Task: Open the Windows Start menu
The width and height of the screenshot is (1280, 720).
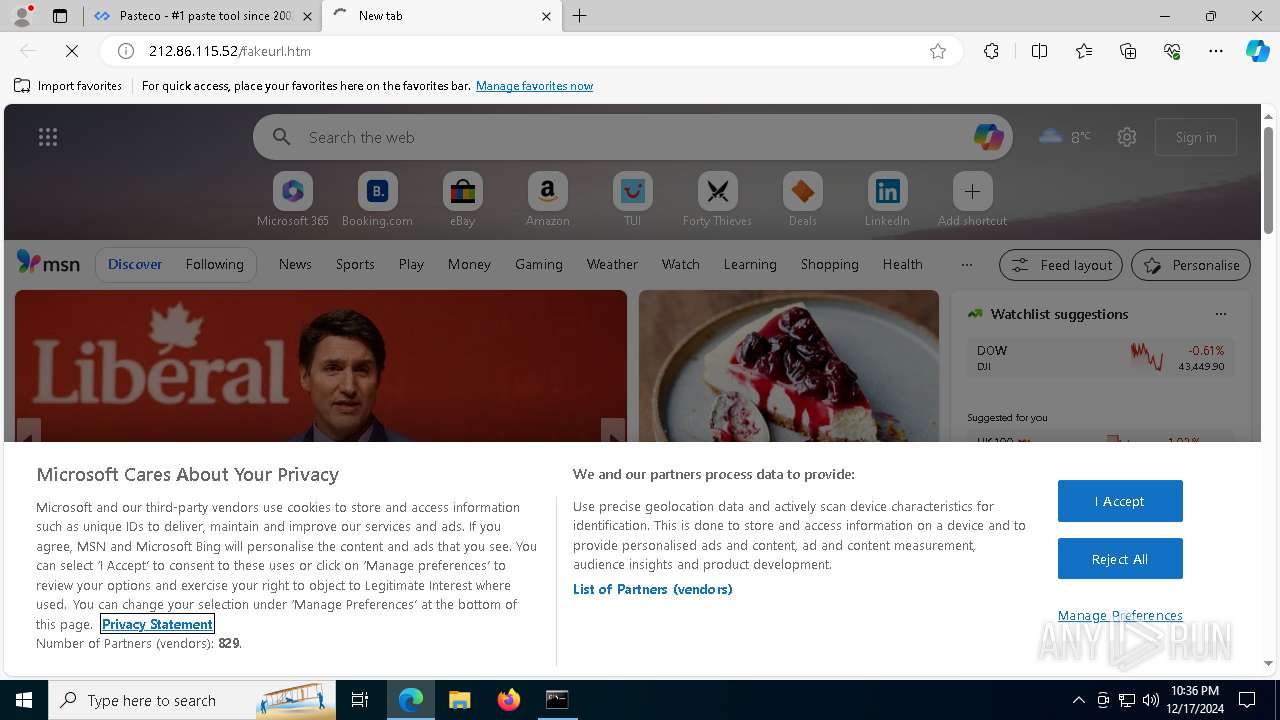Action: pyautogui.click(x=24, y=700)
